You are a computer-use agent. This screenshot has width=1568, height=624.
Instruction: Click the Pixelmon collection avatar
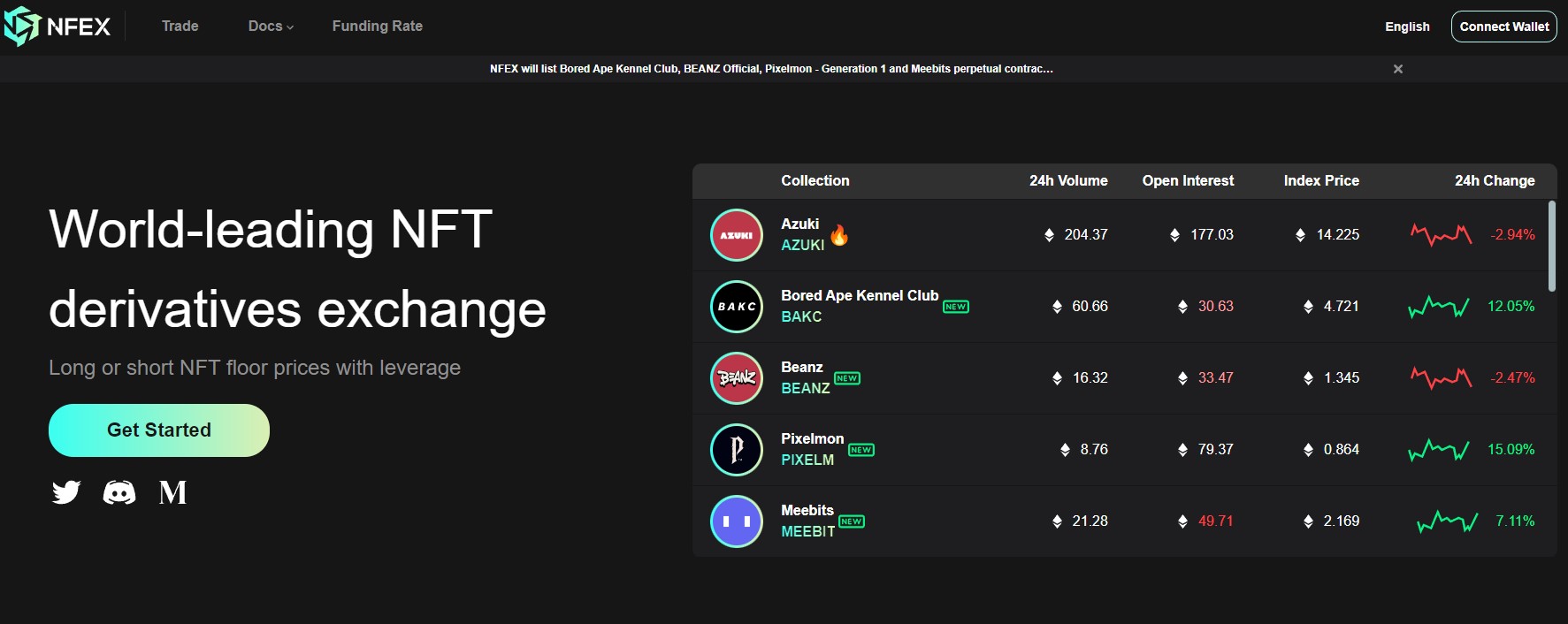click(737, 450)
